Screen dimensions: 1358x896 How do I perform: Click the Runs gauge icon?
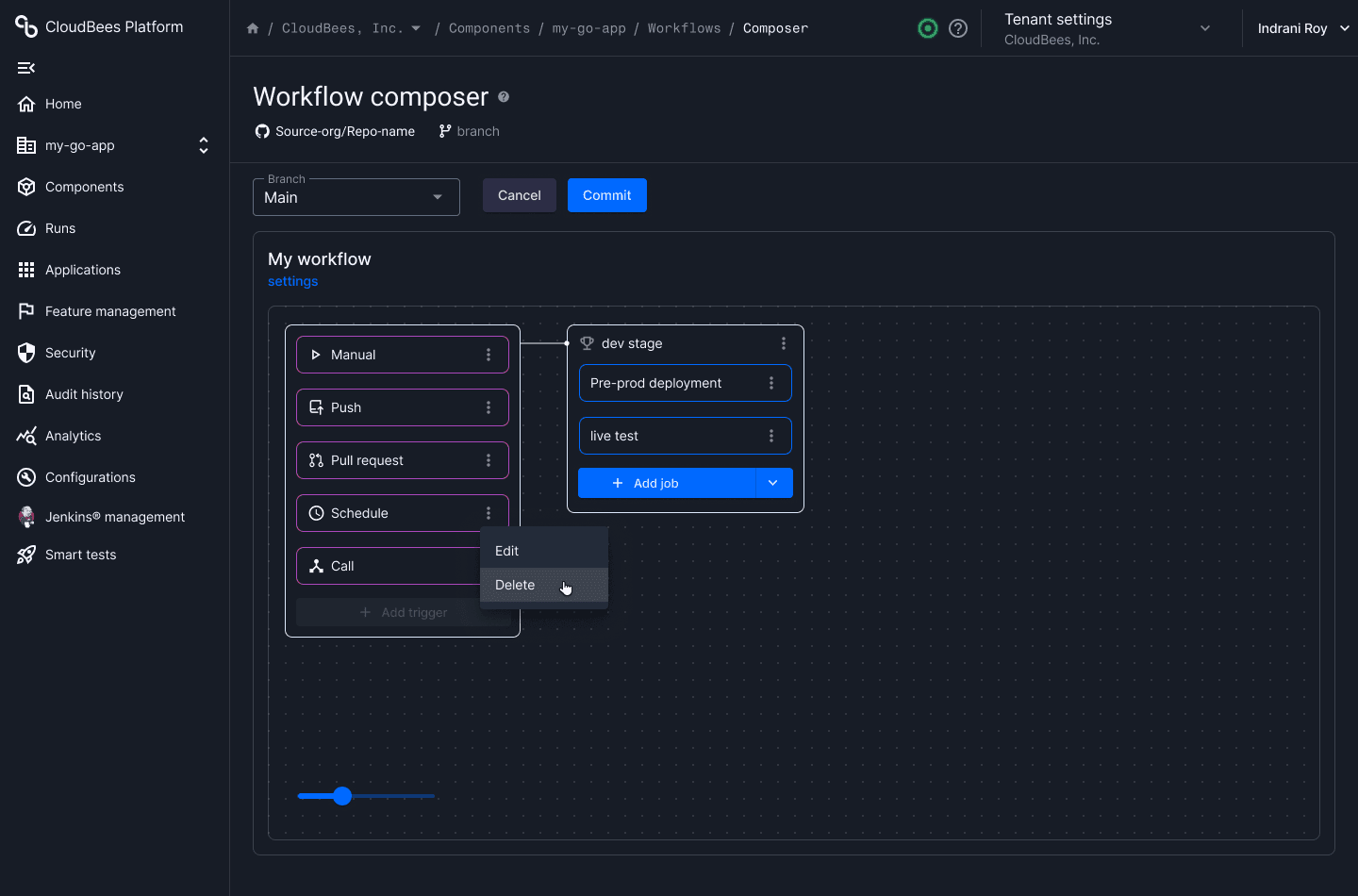click(26, 228)
